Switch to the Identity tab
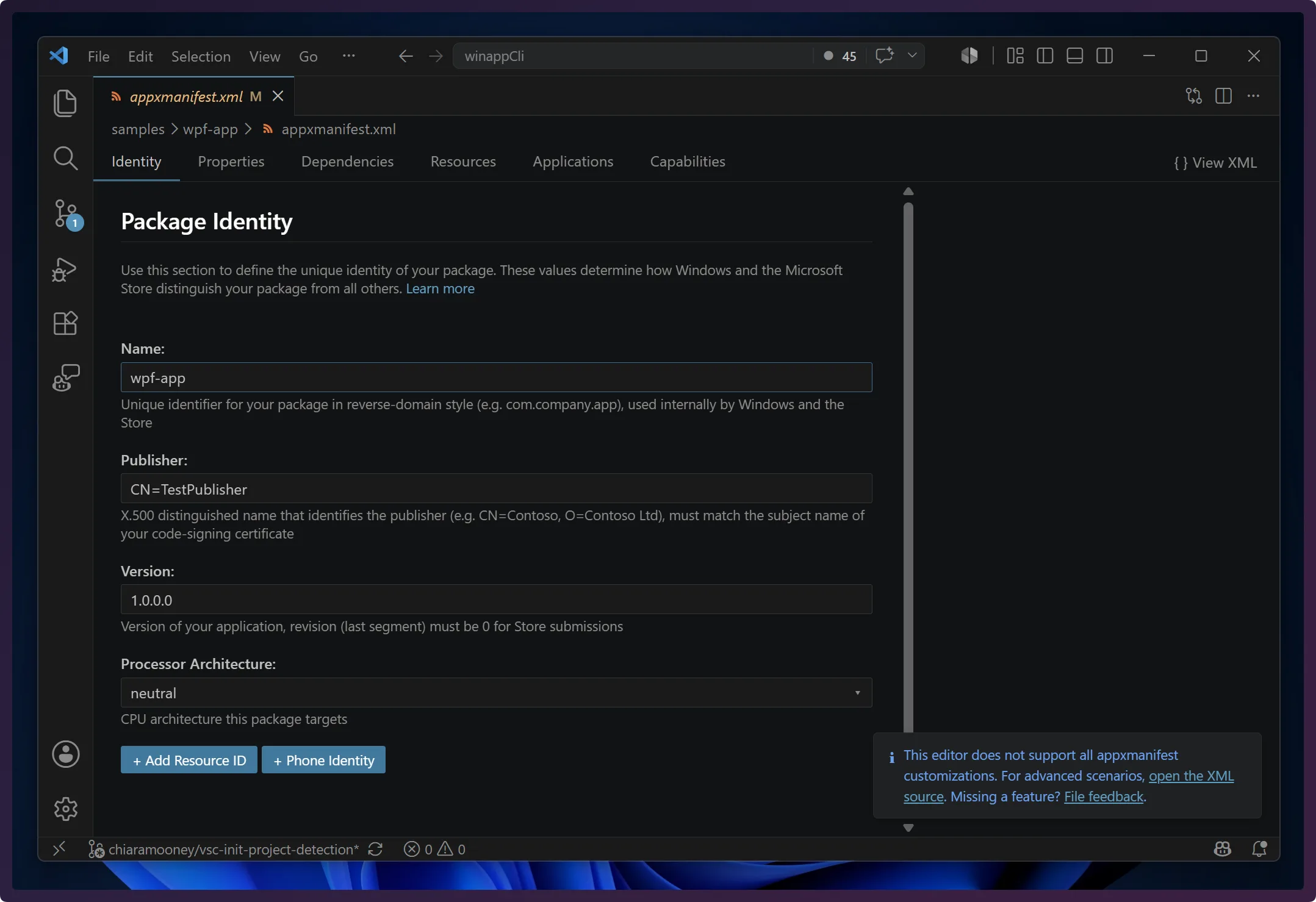This screenshot has height=902, width=1316. [136, 162]
